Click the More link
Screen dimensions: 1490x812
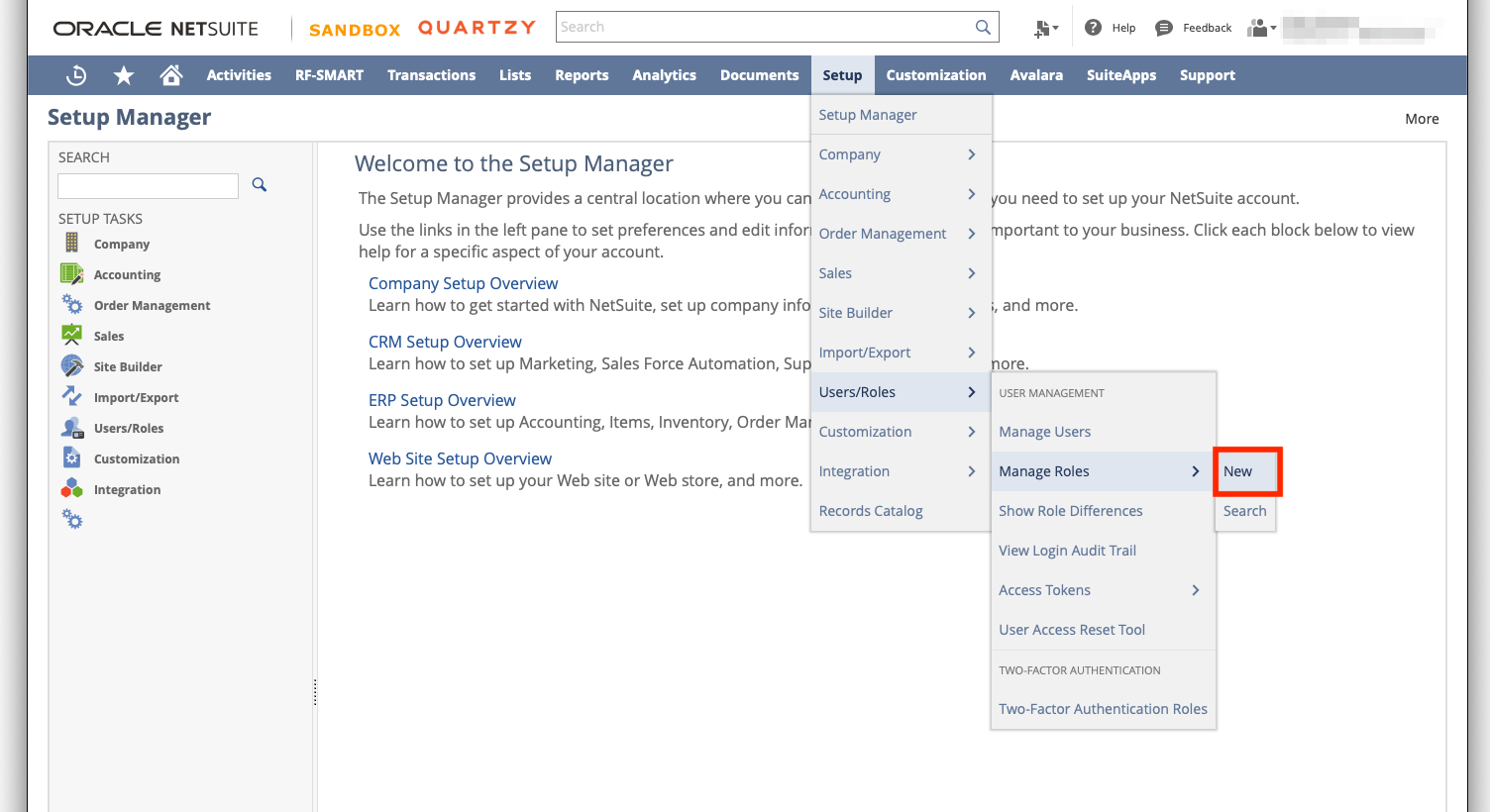coord(1422,119)
